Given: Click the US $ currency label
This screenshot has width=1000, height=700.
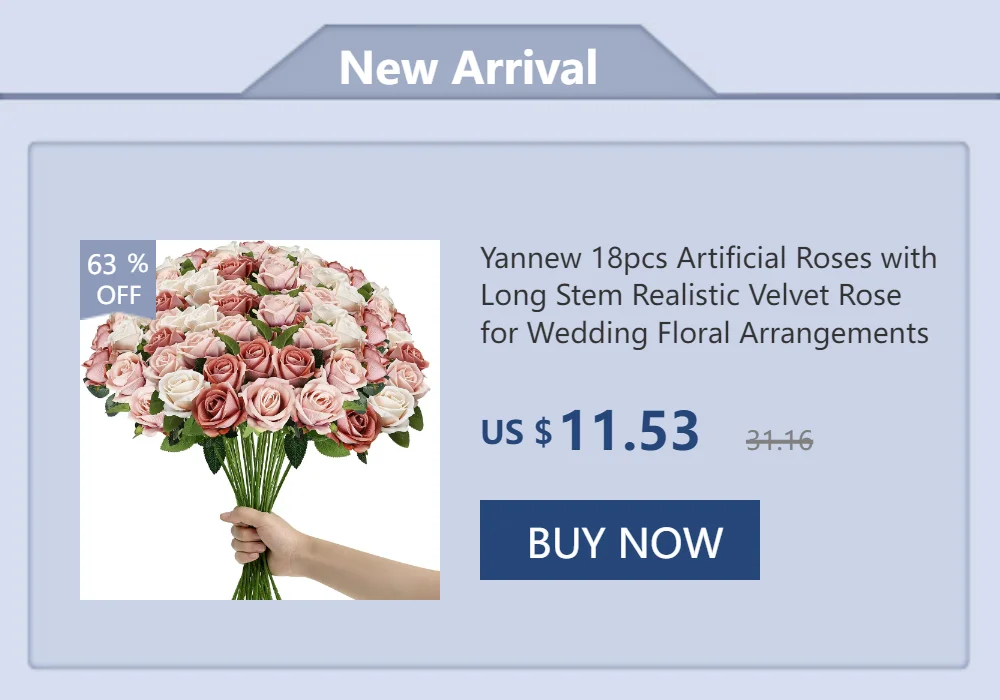Looking at the screenshot, I should (x=517, y=432).
